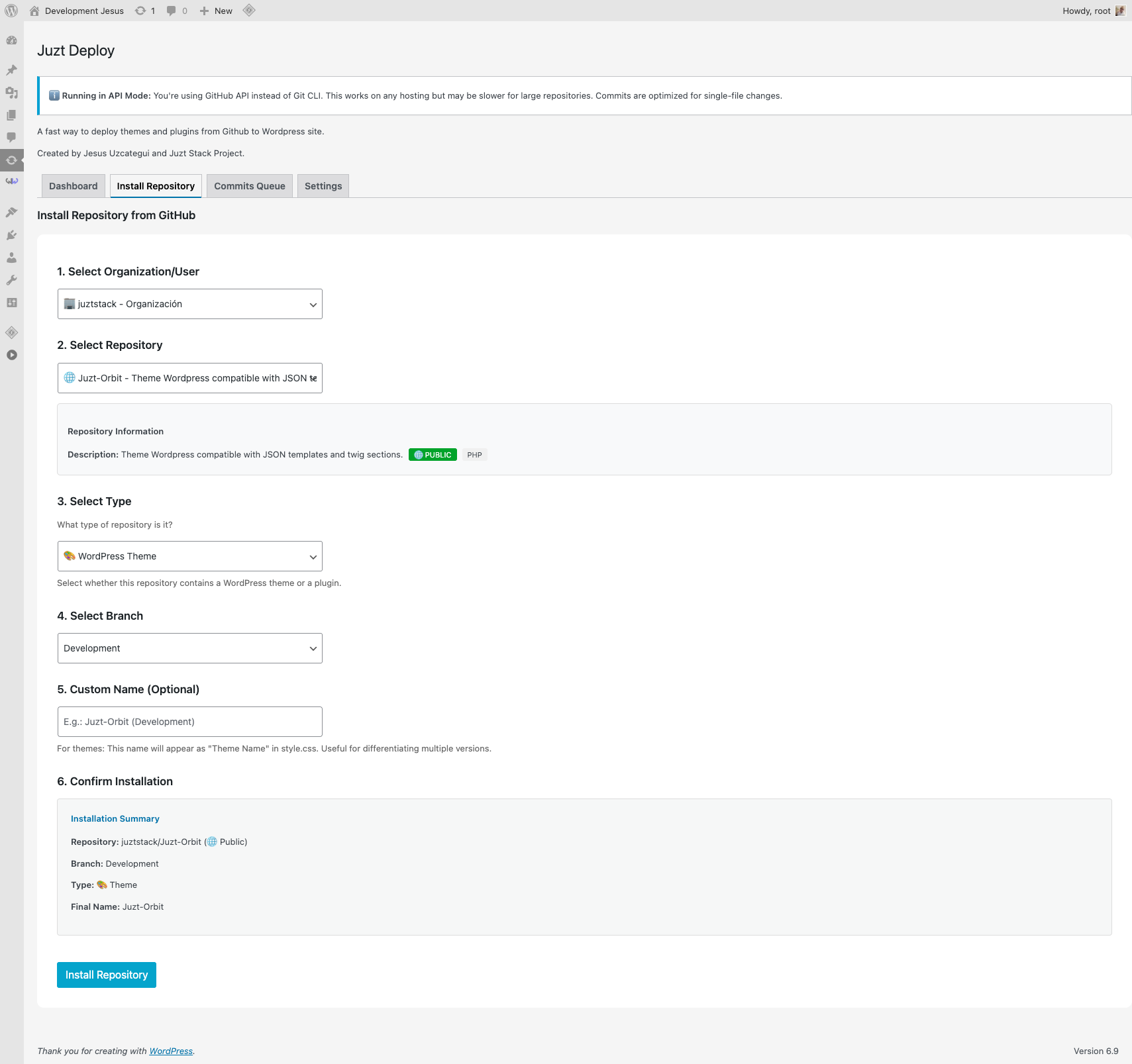Open the Dashboard gauge icon in sidebar
This screenshot has height=1064, width=1132.
(x=11, y=40)
